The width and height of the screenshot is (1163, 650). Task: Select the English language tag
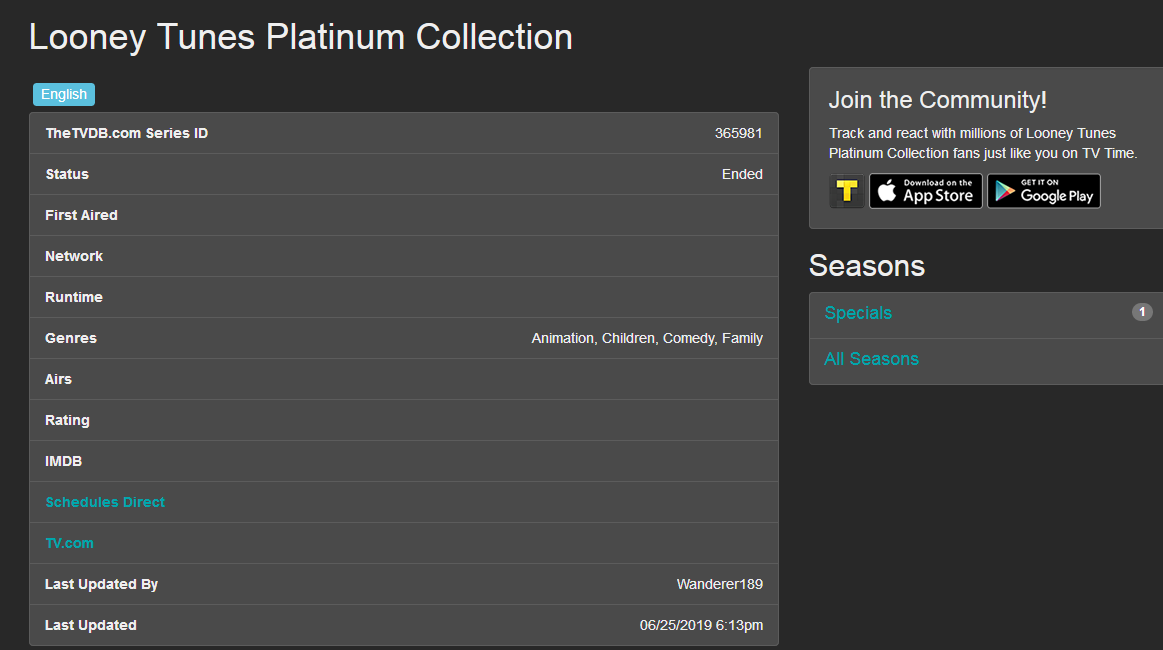(64, 95)
